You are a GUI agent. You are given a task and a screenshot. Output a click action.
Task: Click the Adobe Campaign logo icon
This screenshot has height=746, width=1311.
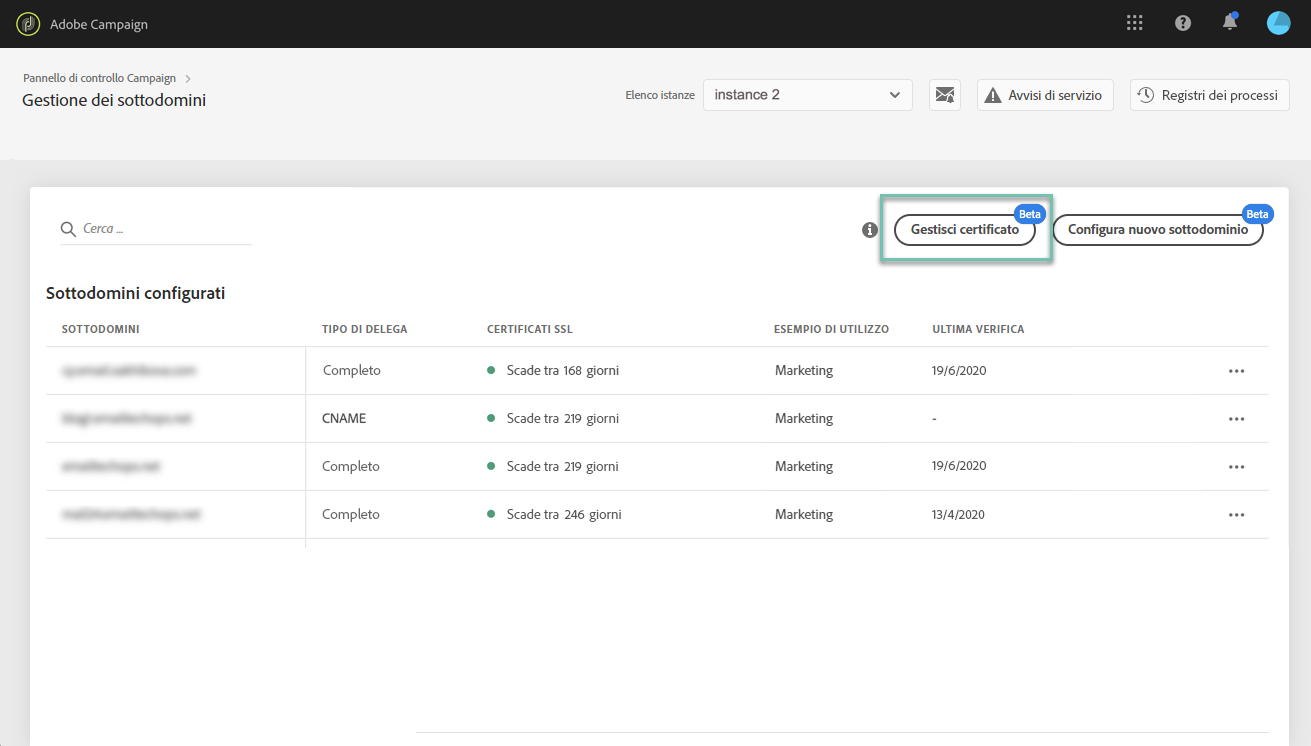pos(28,24)
